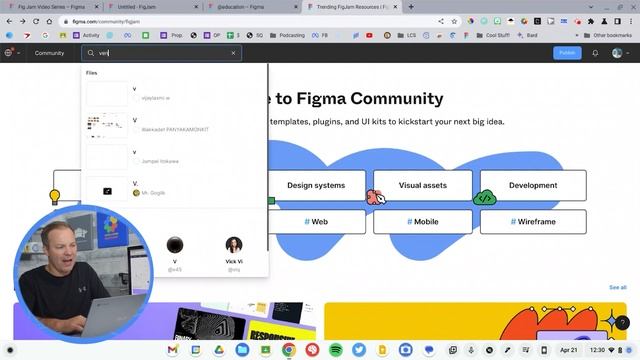640x360 pixels.
Task: Open the V creator with black avatar
Action: pos(175,254)
